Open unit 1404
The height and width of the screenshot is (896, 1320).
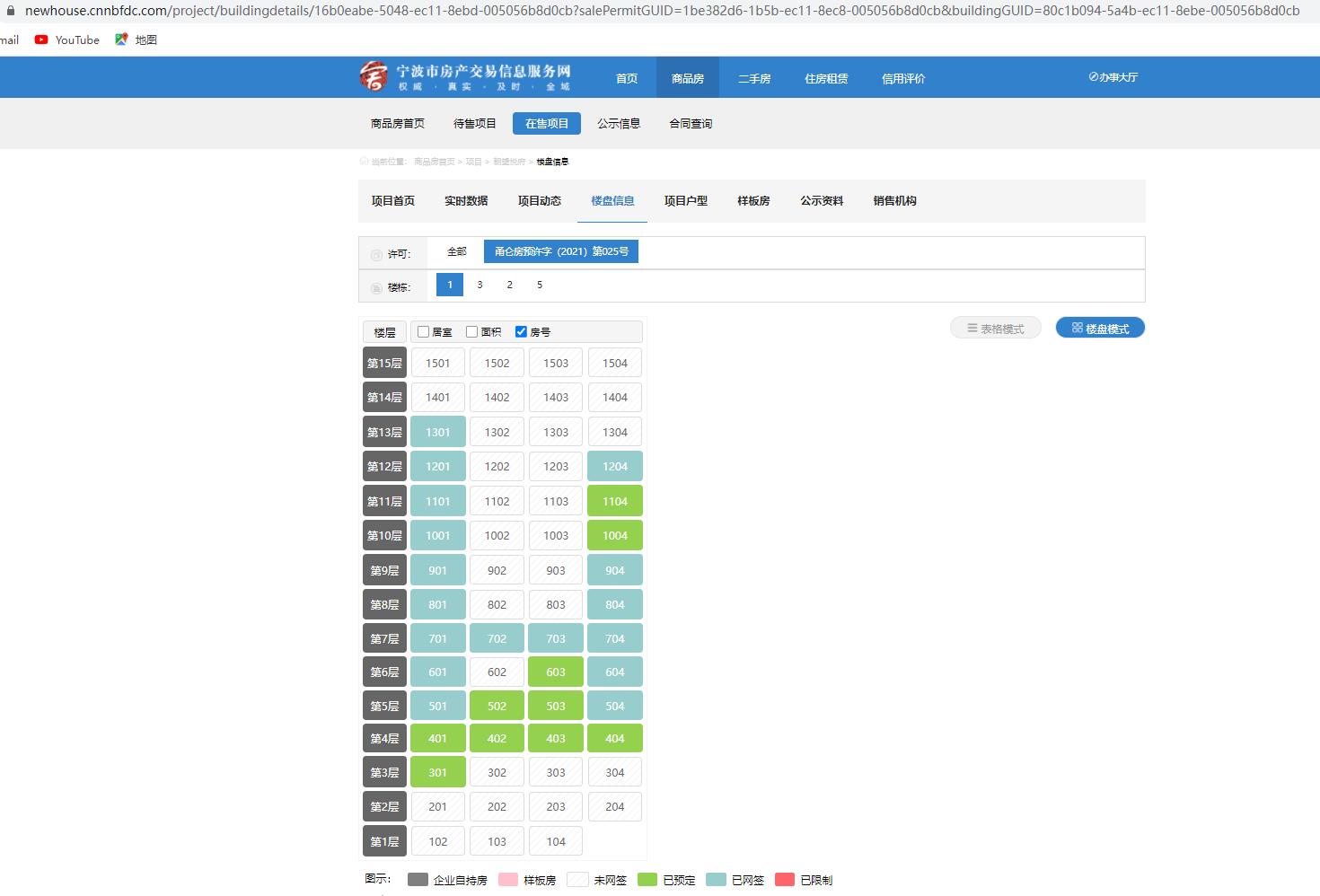615,397
